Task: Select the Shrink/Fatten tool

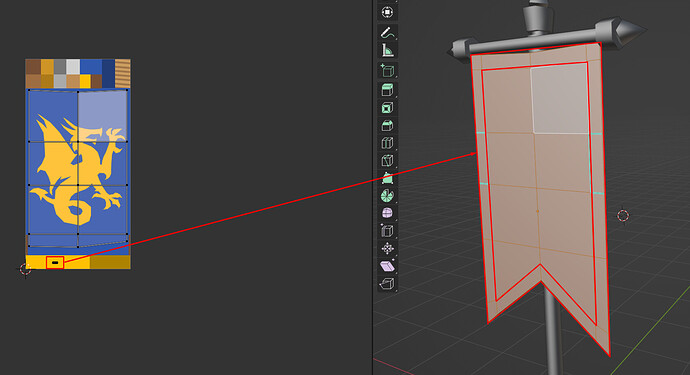Action: click(387, 249)
